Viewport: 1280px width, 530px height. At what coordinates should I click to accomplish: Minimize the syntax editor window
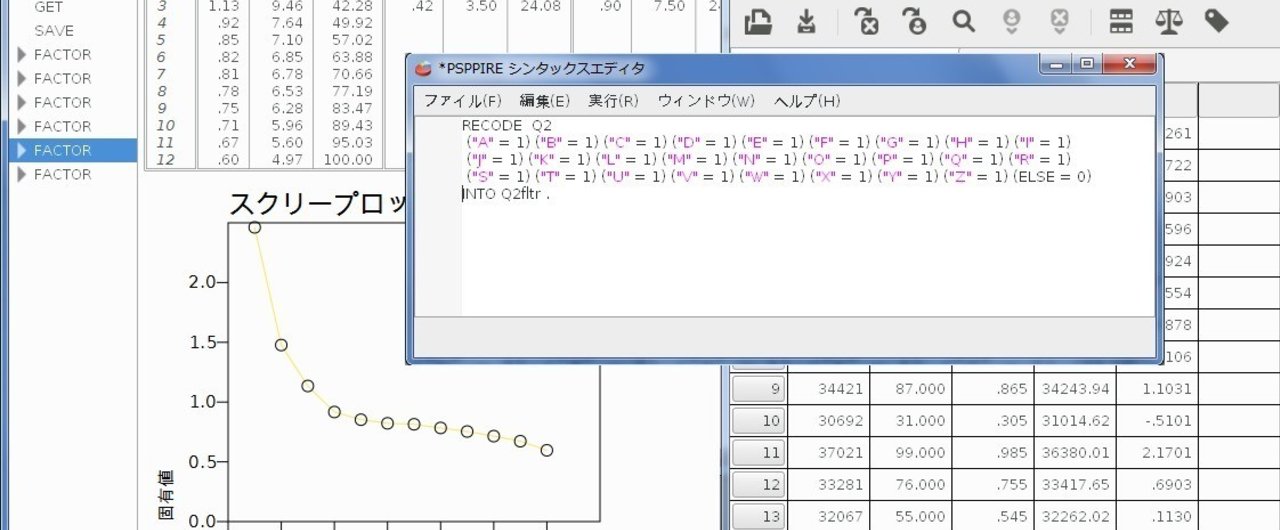click(x=1056, y=64)
